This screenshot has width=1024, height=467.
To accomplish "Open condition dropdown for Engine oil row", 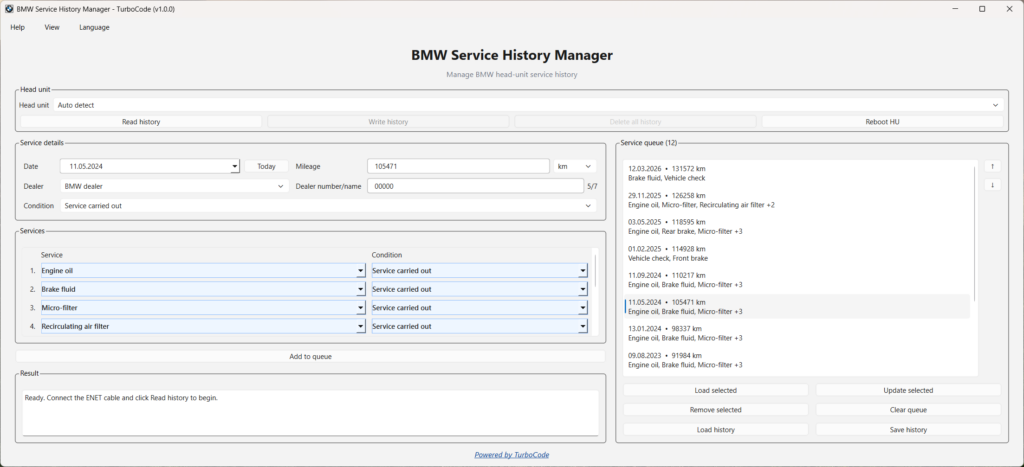I will [583, 270].
